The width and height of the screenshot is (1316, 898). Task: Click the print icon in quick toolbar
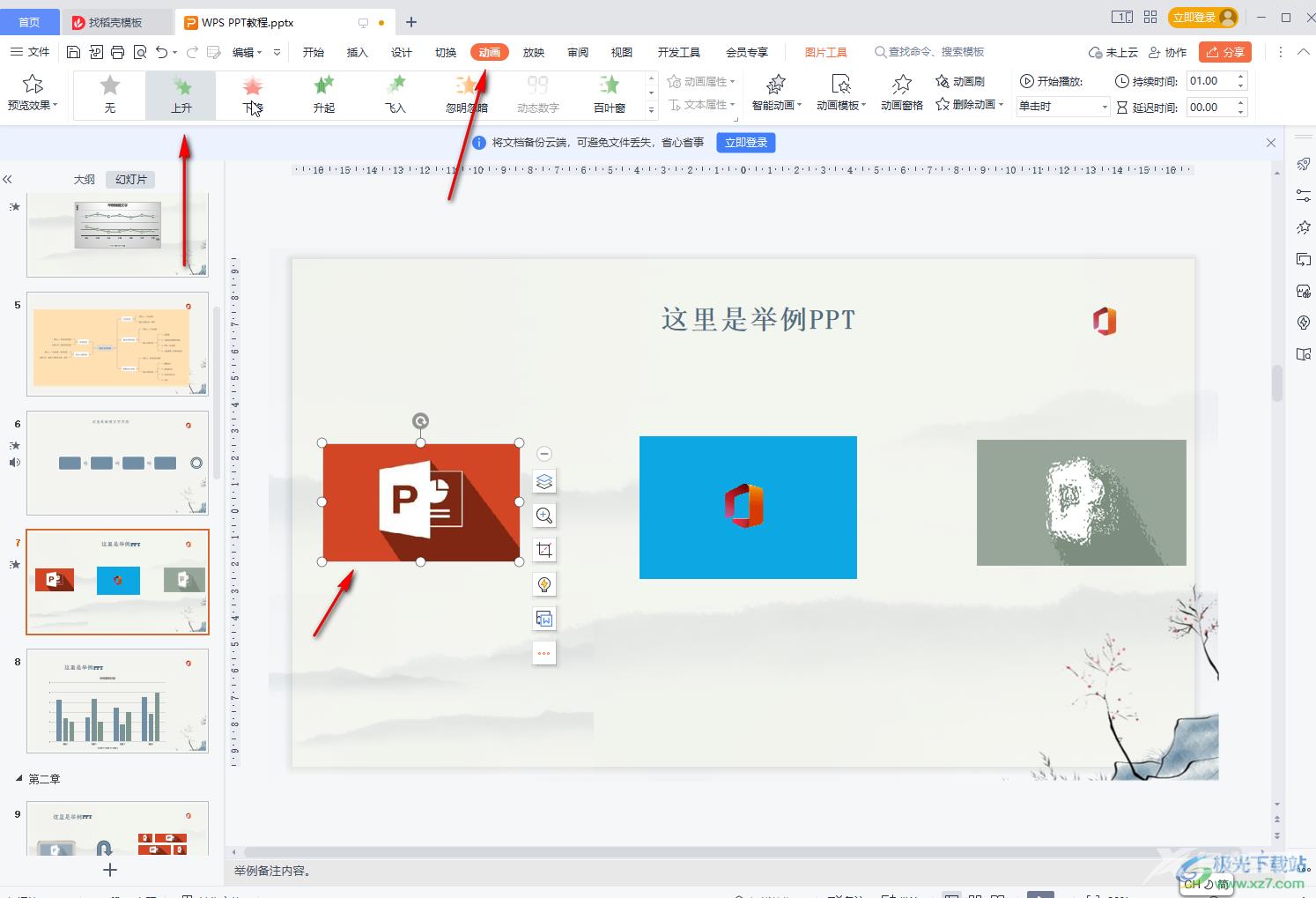coord(118,52)
